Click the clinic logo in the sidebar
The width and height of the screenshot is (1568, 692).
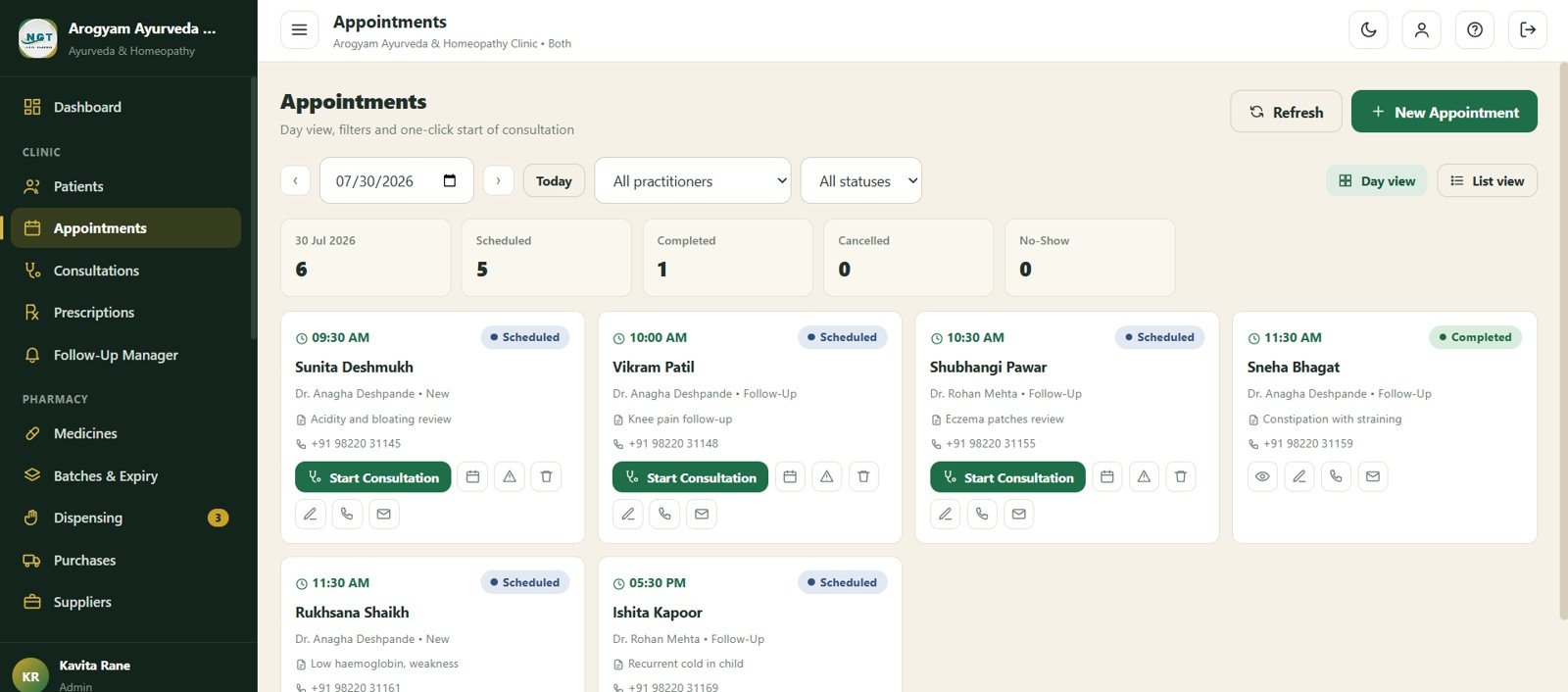[38, 38]
